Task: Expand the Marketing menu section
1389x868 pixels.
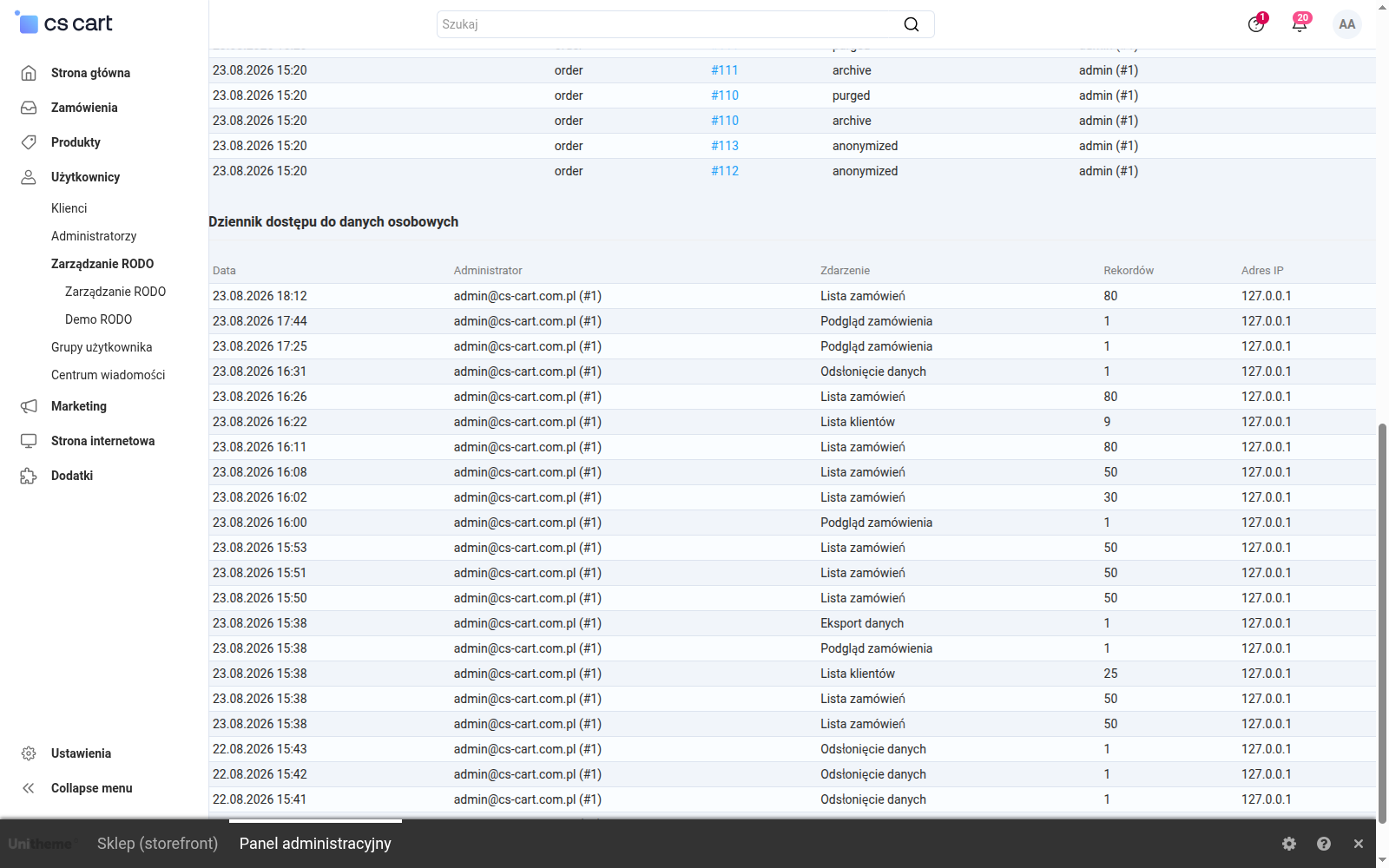Action: click(x=79, y=406)
